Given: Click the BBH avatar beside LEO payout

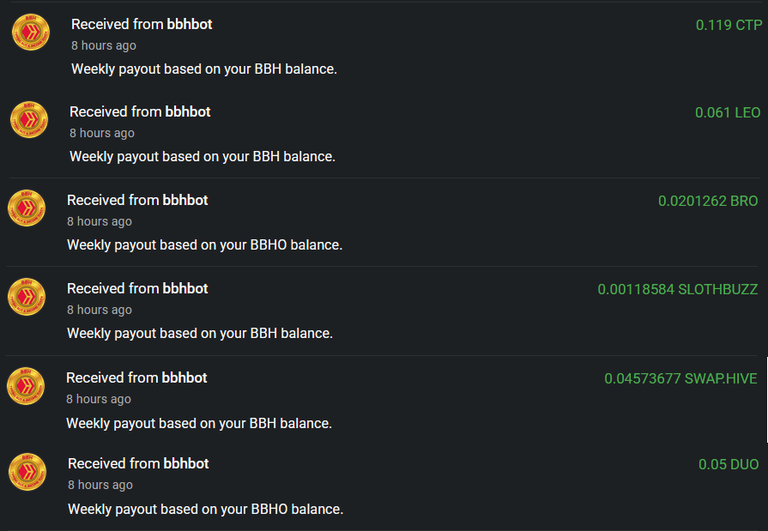Looking at the screenshot, I should [29, 120].
